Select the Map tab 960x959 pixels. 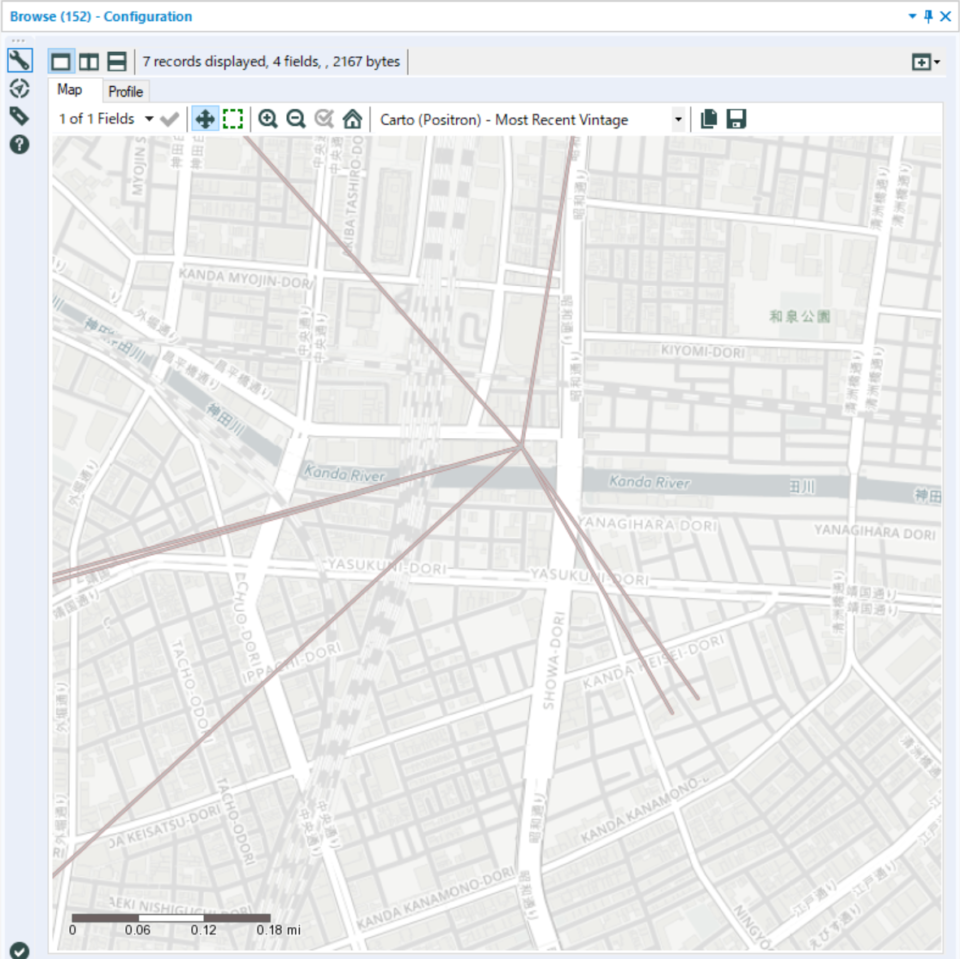point(69,90)
